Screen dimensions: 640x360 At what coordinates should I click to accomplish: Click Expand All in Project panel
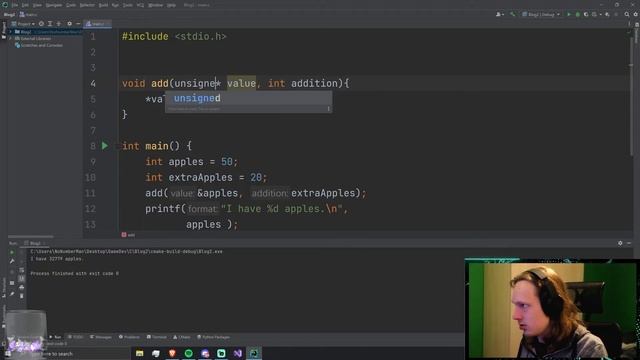coord(50,24)
